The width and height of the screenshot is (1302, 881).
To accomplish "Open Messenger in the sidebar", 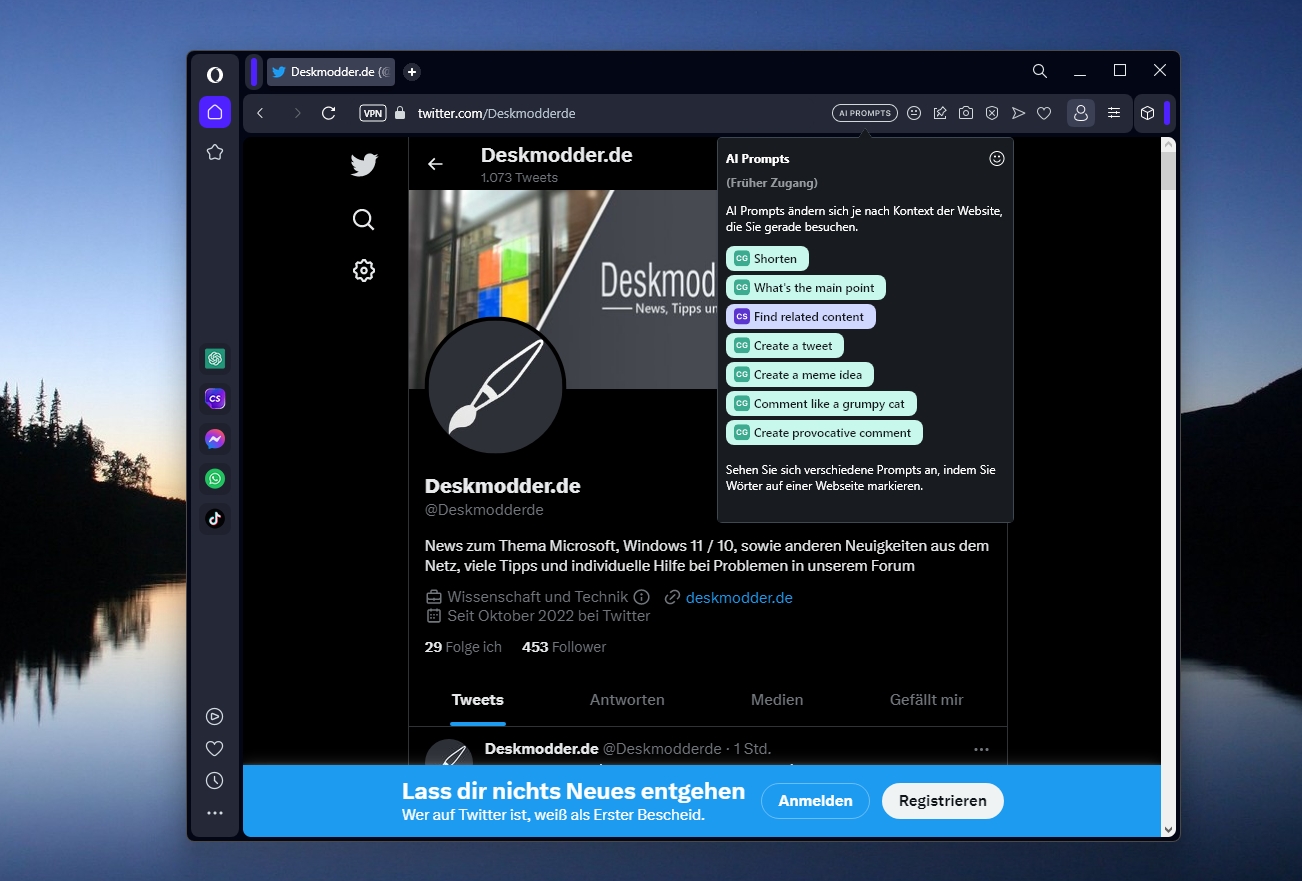I will (x=215, y=438).
